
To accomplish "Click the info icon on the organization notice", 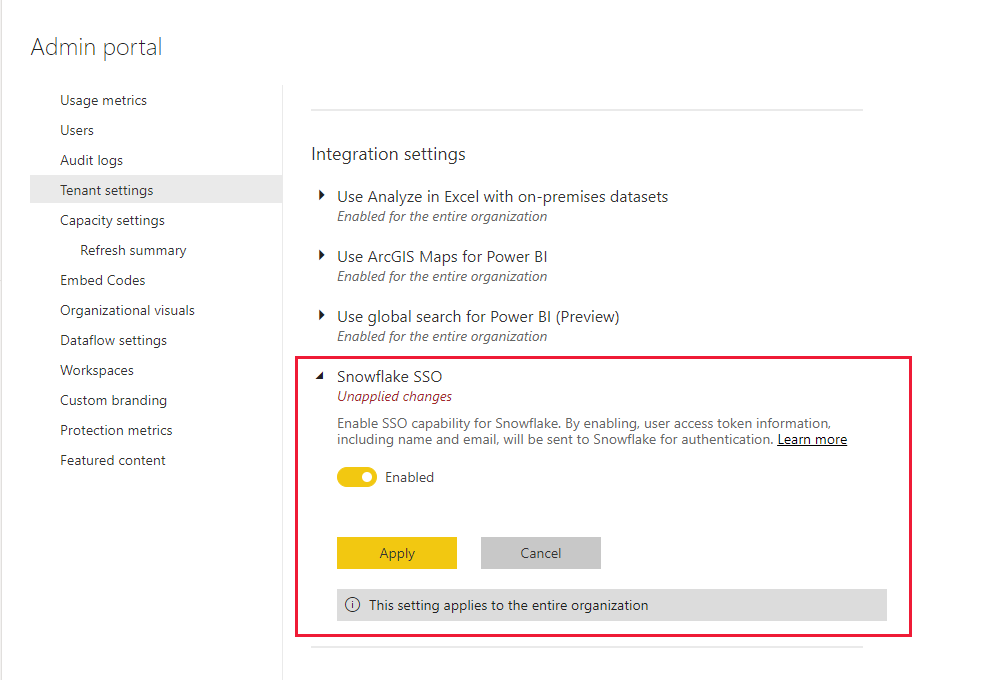I will 352,605.
